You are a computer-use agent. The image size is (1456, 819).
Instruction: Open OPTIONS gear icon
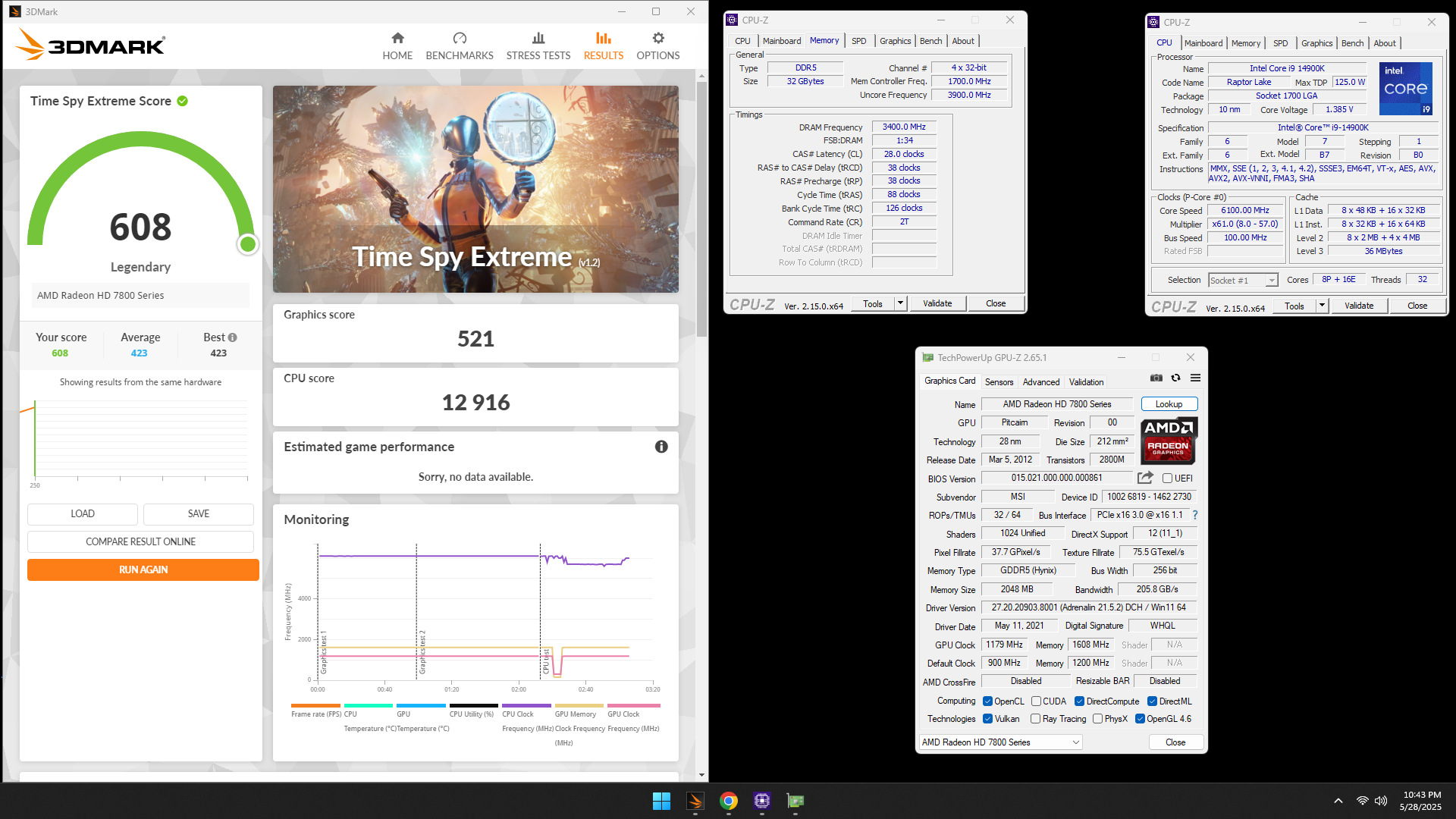(658, 38)
